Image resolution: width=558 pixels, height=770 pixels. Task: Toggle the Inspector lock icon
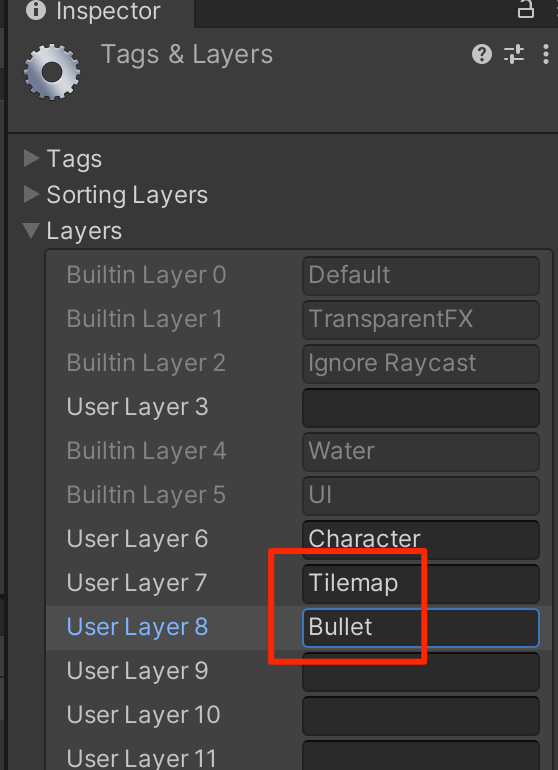click(x=526, y=9)
